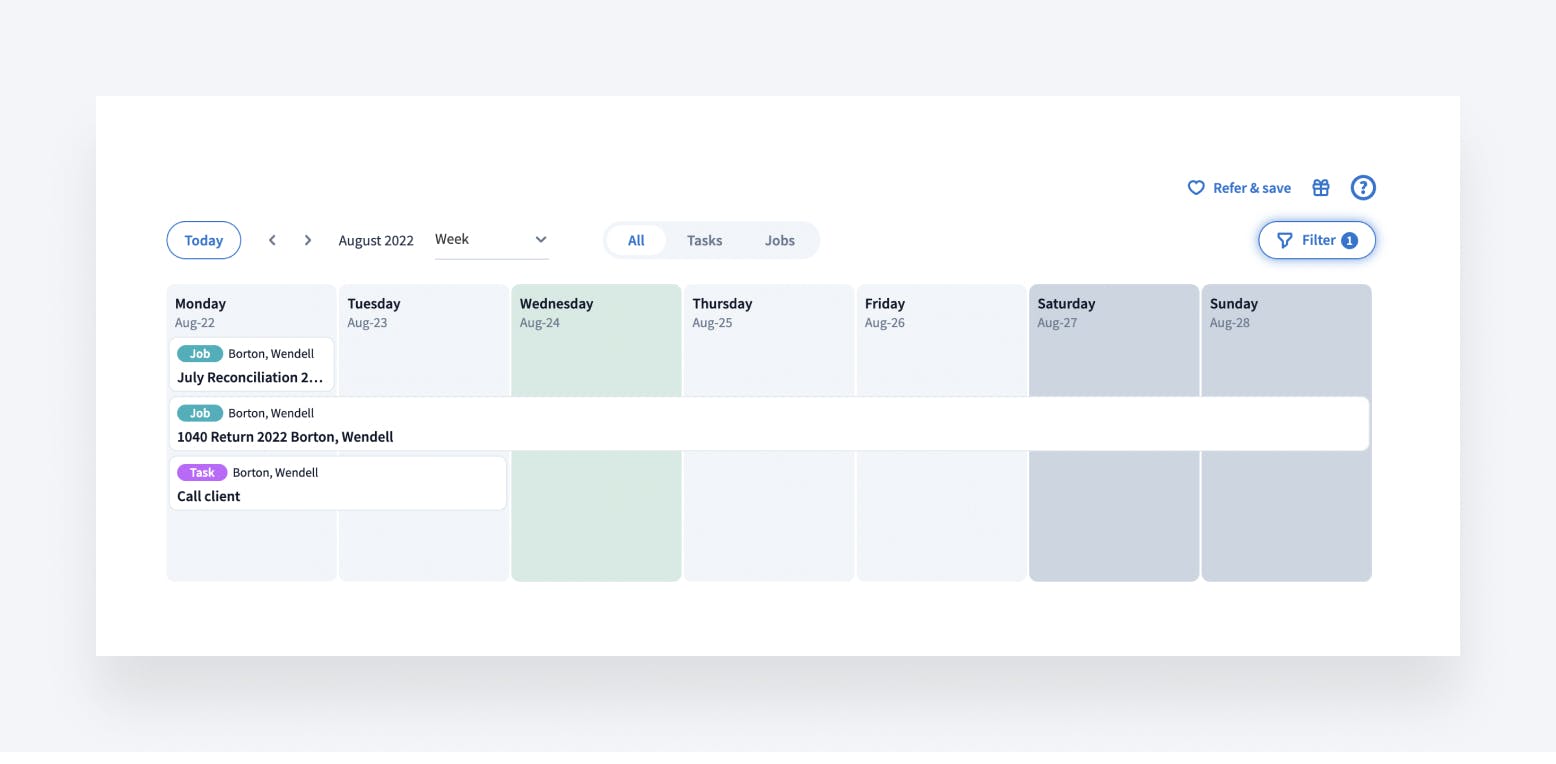Viewport: 1556px width, 764px height.
Task: Click the purple Task badge on Call client
Action: (201, 472)
